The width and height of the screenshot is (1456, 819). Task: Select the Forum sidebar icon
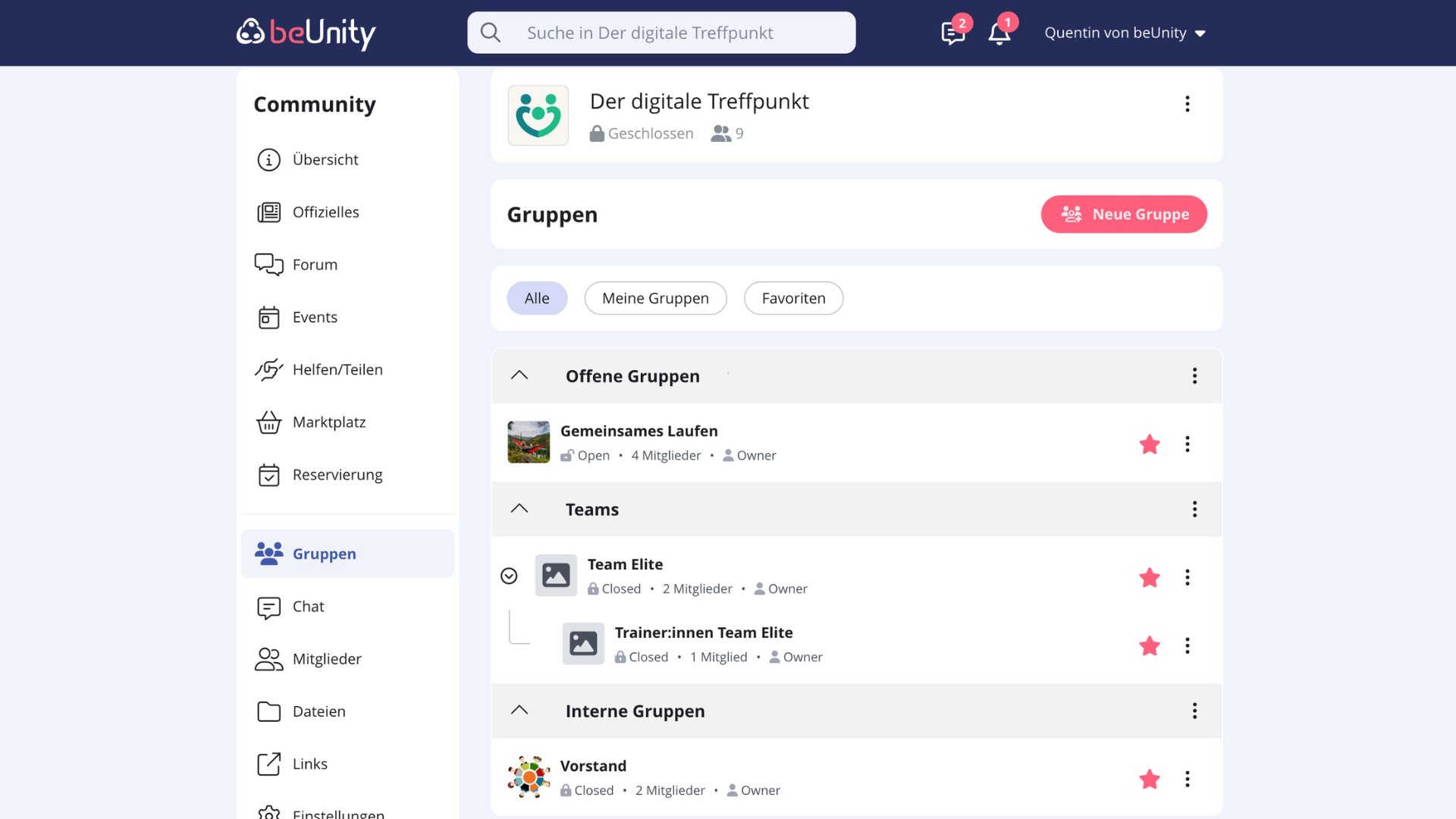tap(268, 264)
